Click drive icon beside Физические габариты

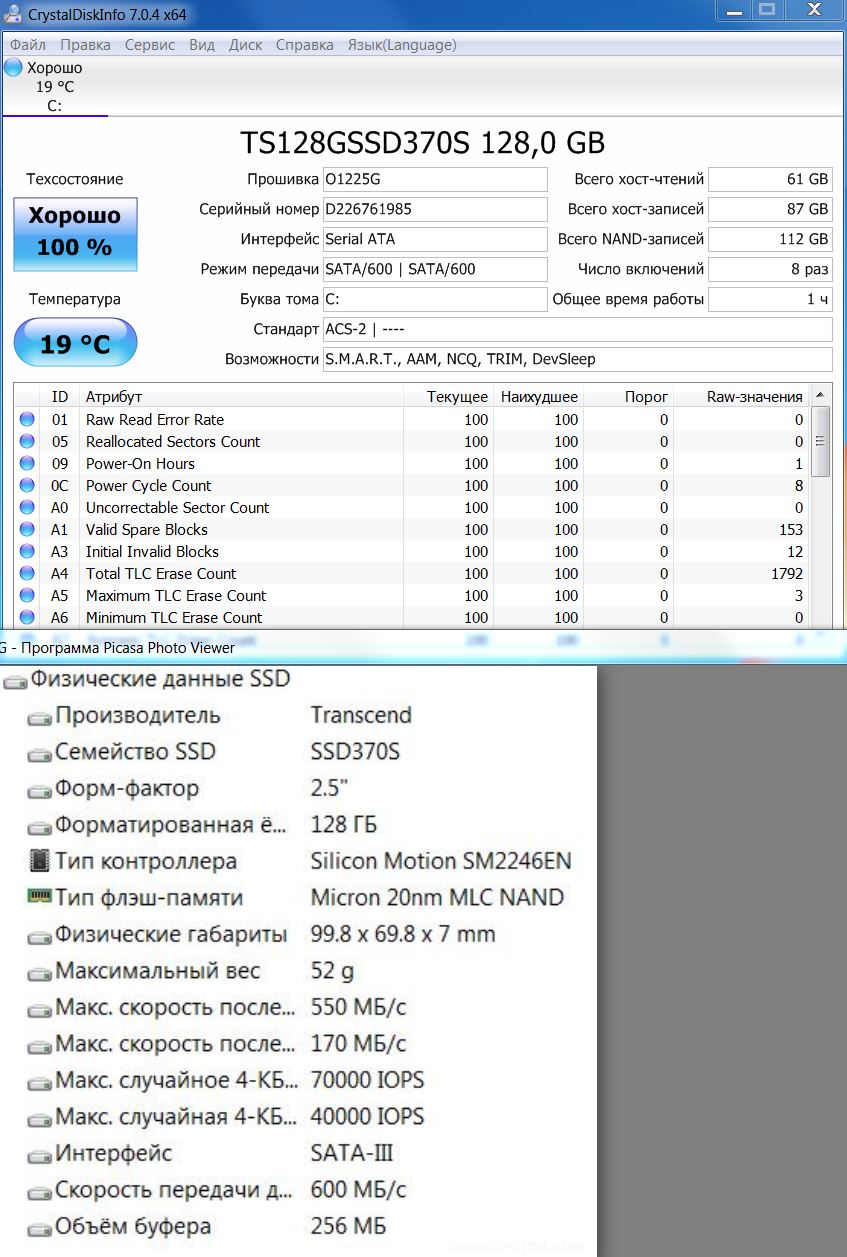point(39,937)
